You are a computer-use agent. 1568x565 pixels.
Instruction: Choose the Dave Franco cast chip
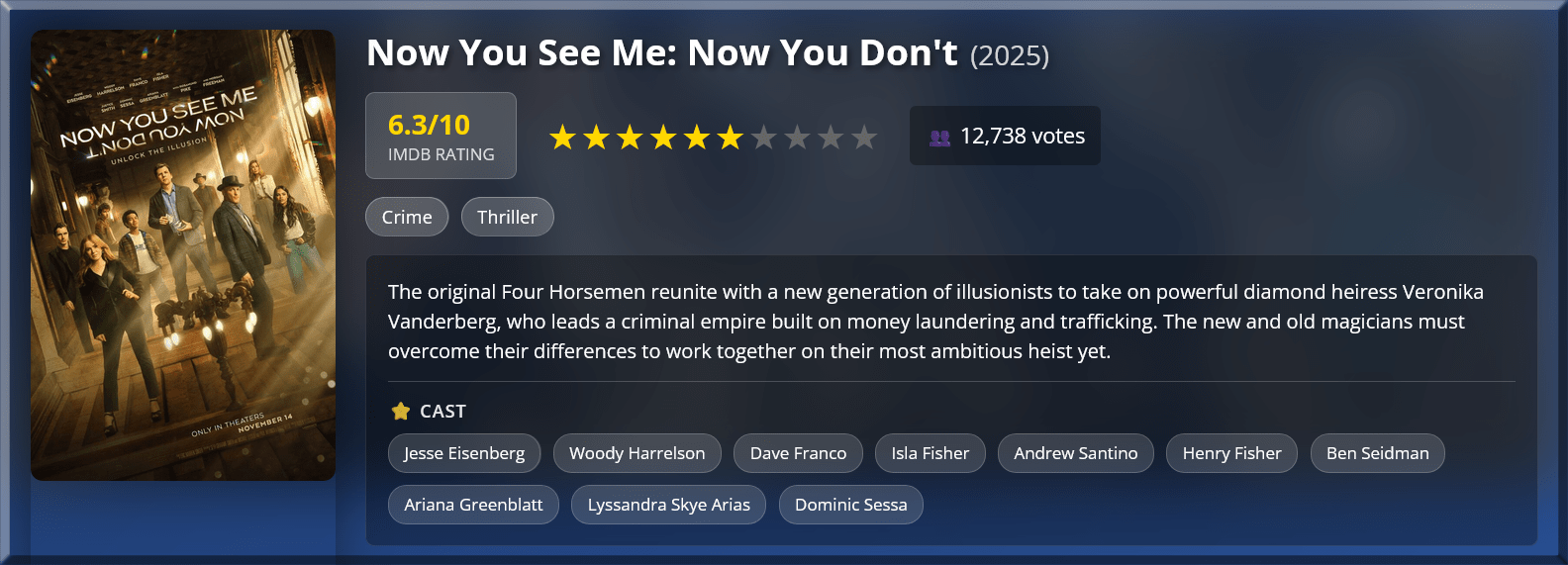click(x=798, y=453)
